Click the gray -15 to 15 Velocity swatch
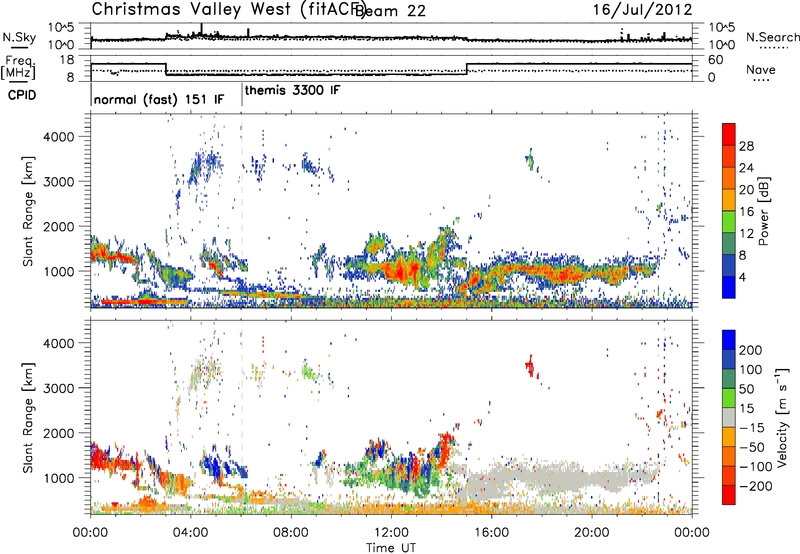800x554 pixels. (729, 418)
